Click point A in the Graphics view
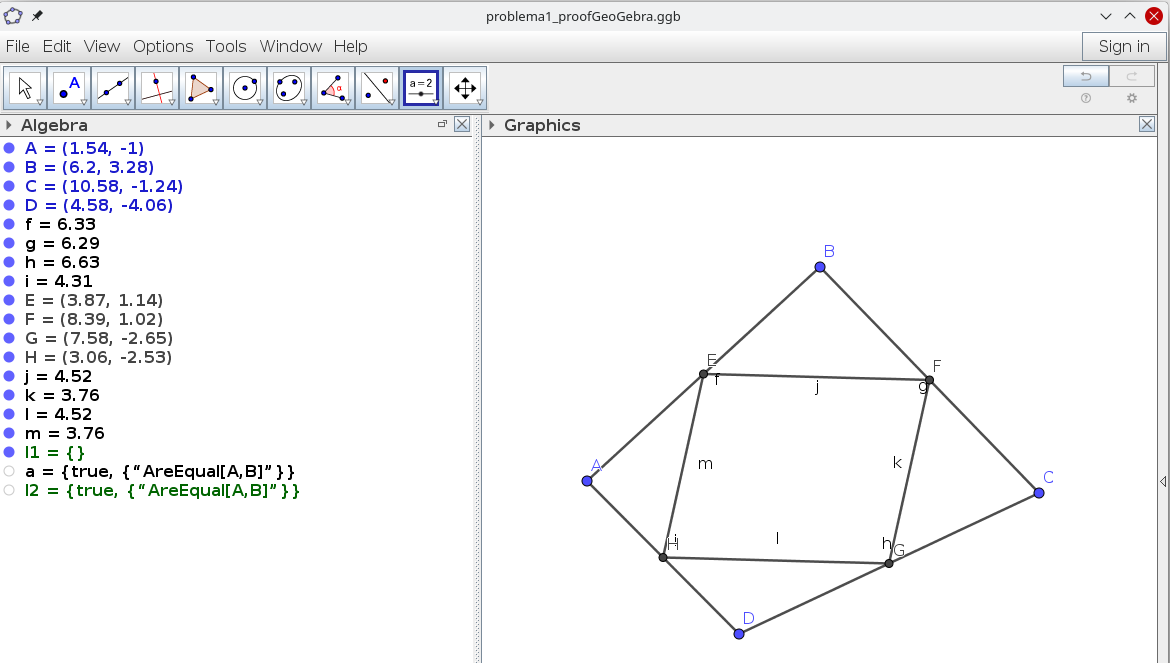Image resolution: width=1170 pixels, height=663 pixels. pos(587,481)
